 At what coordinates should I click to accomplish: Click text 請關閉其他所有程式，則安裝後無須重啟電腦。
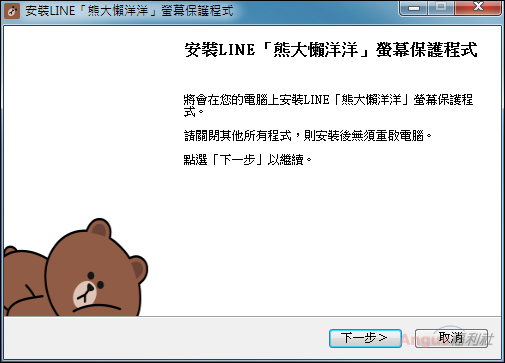click(x=308, y=136)
